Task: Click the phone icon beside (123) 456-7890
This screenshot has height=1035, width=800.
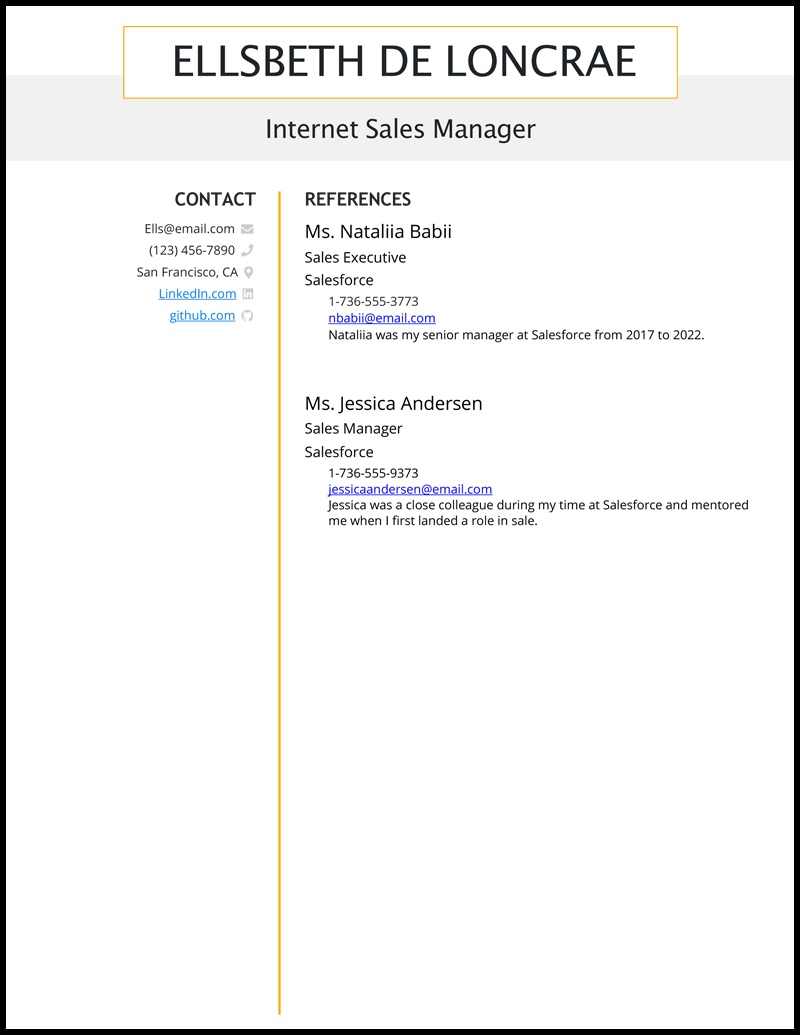Action: tap(247, 250)
